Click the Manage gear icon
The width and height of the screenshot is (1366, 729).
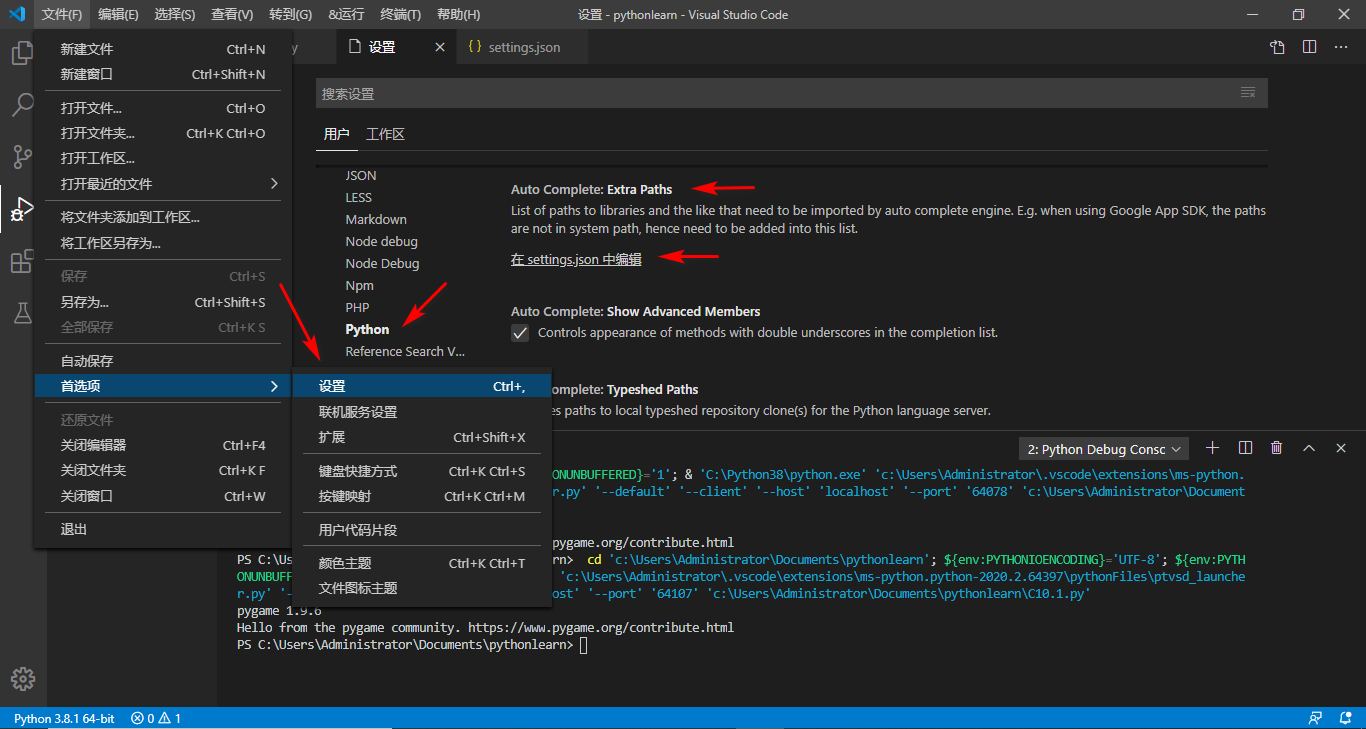(x=22, y=679)
